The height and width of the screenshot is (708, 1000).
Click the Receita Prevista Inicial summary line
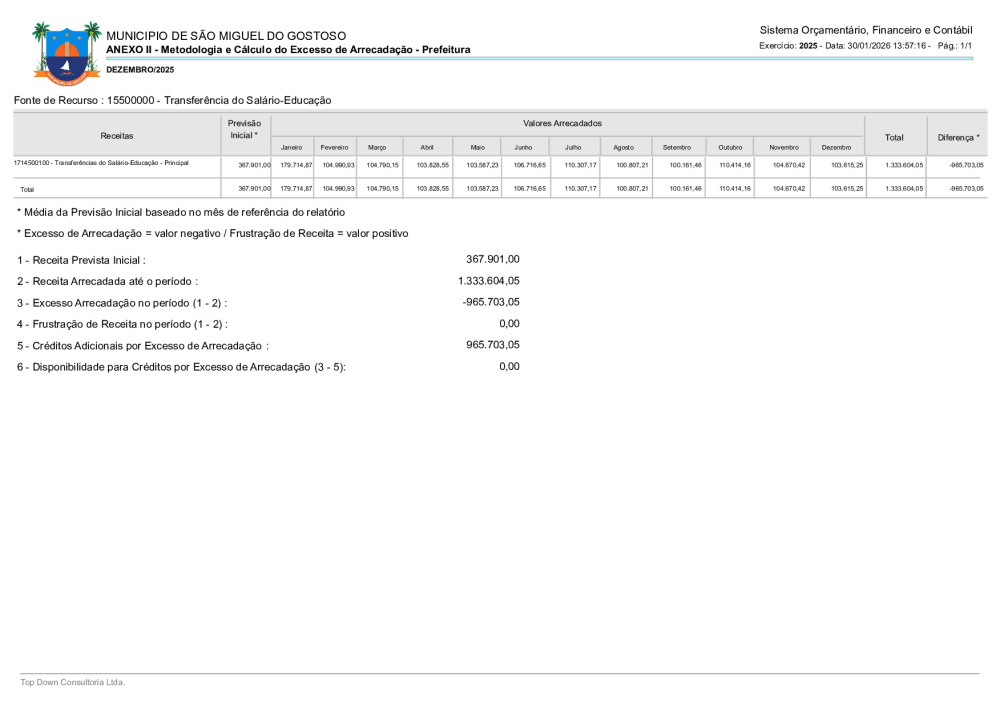point(81,260)
